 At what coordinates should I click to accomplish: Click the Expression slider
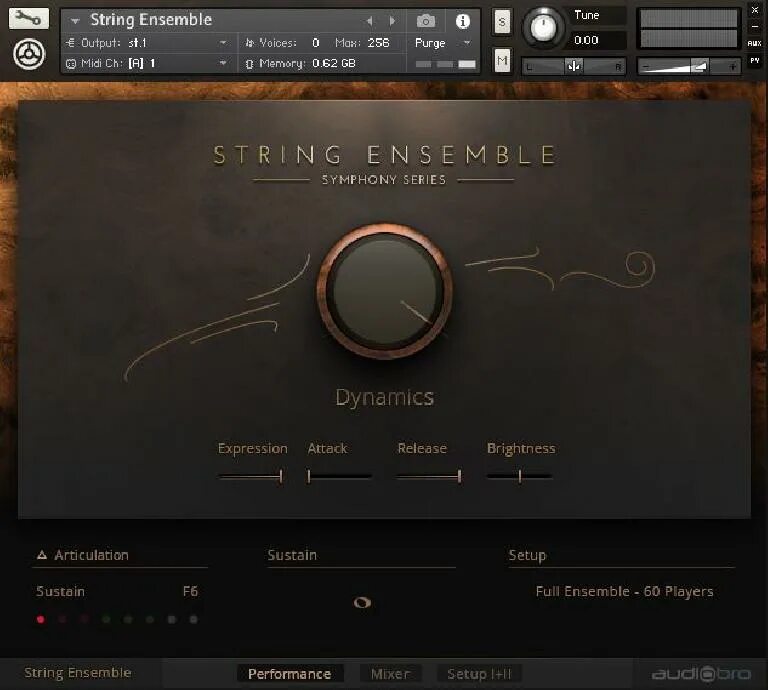[x=251, y=476]
